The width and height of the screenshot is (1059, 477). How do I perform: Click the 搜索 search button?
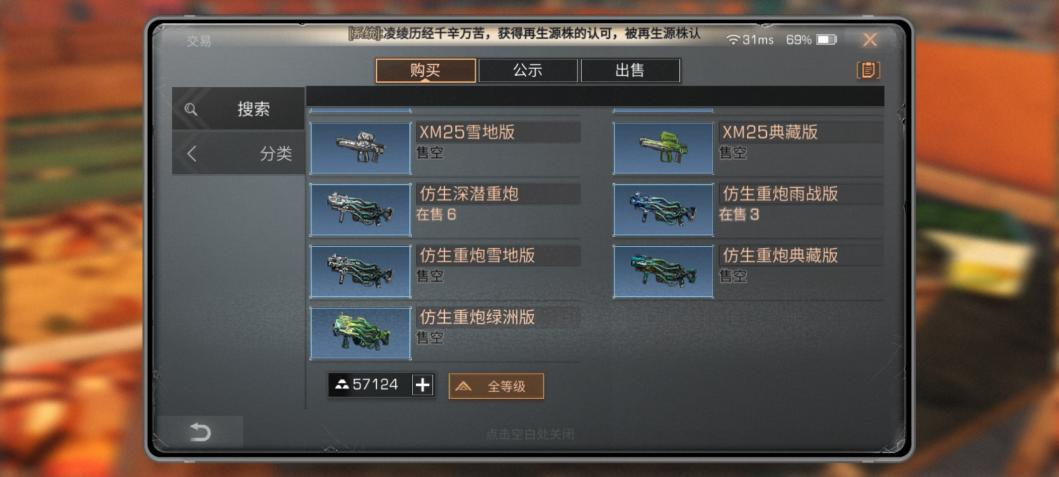pyautogui.click(x=238, y=109)
